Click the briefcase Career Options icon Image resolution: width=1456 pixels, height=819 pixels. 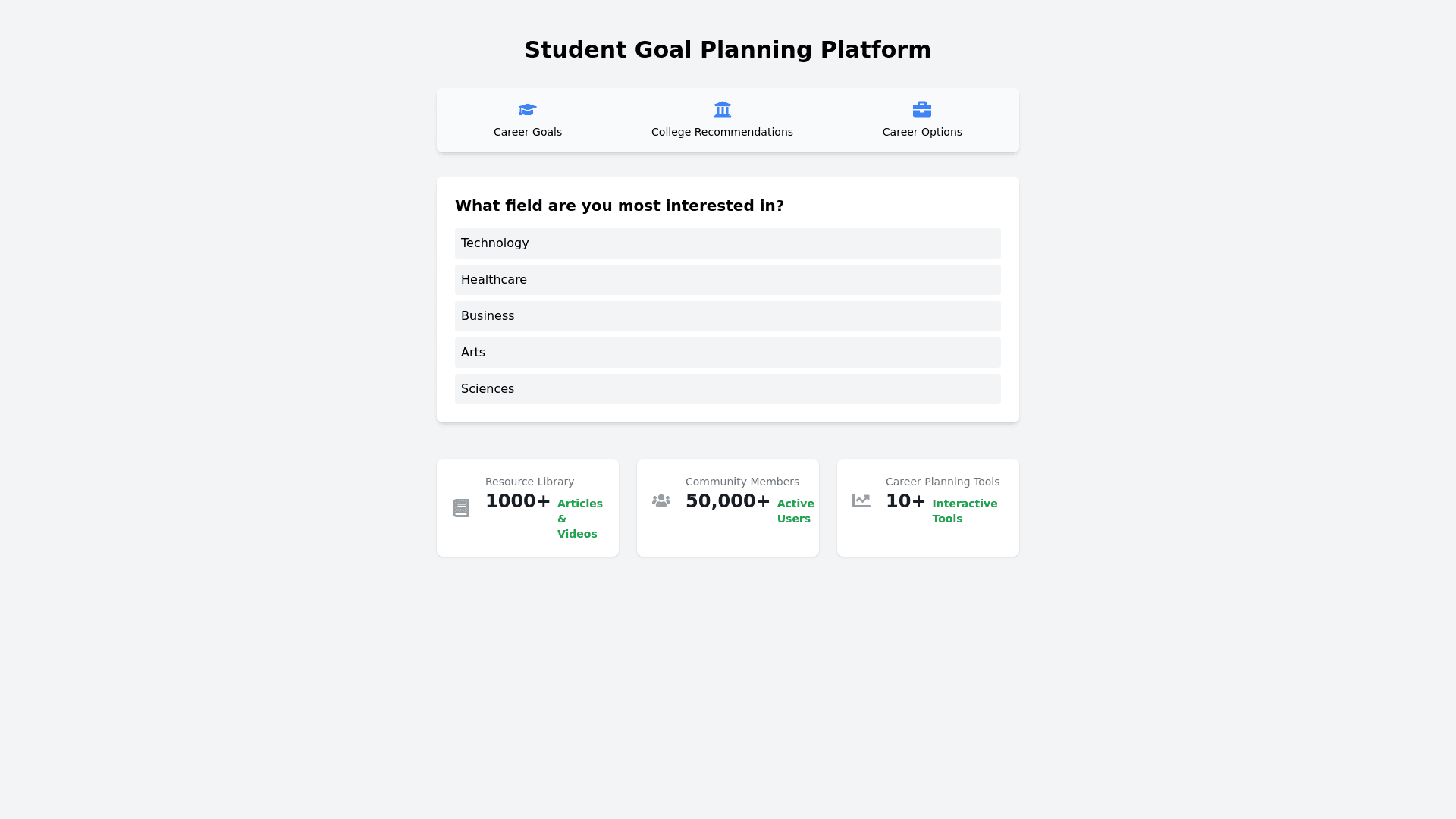click(x=922, y=110)
